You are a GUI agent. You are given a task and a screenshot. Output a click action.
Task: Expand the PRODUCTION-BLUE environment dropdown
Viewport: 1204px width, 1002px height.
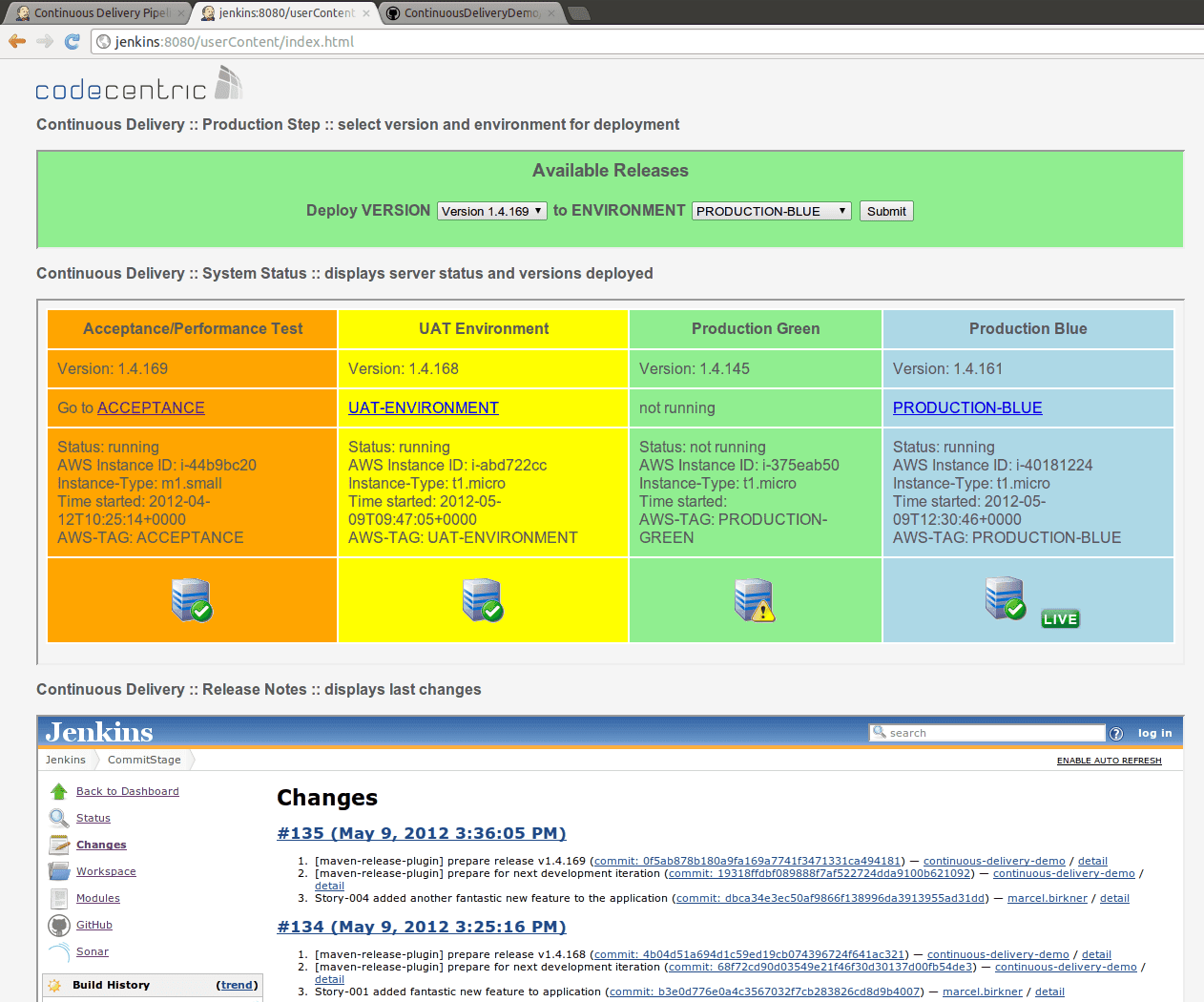pos(771,211)
